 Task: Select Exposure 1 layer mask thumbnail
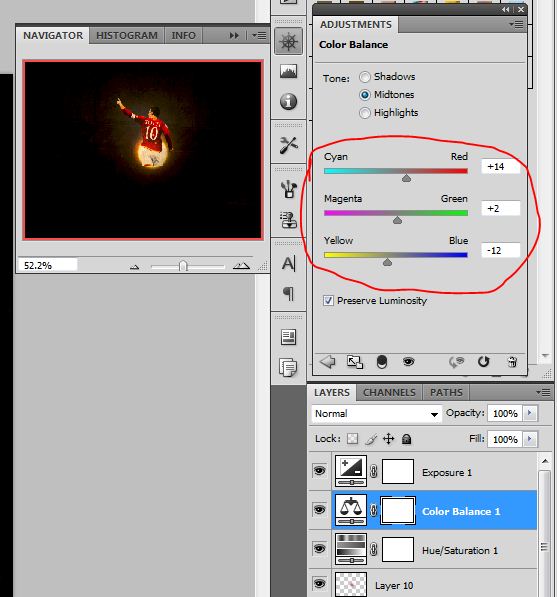tap(398, 471)
